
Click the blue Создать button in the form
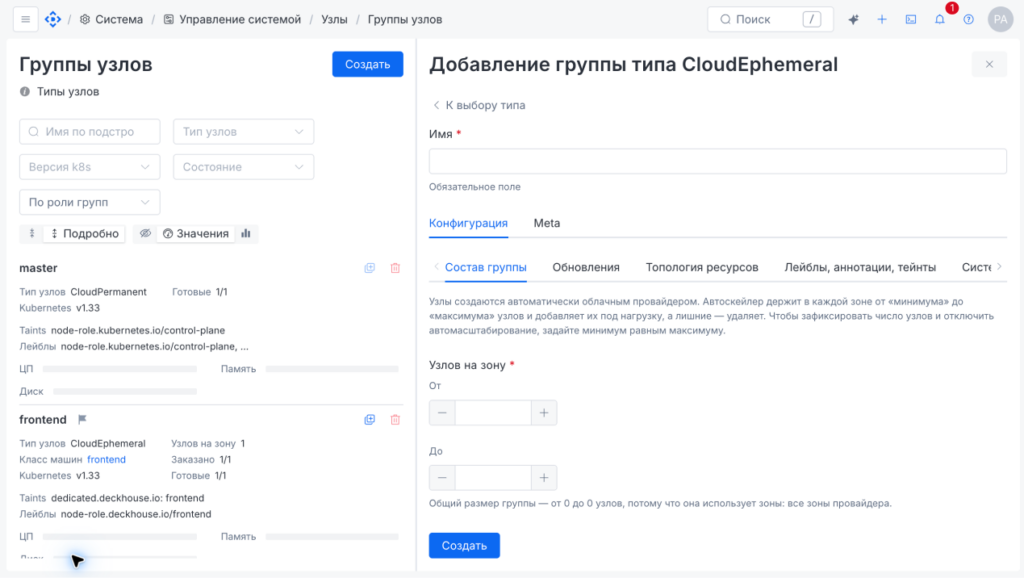[x=464, y=545]
